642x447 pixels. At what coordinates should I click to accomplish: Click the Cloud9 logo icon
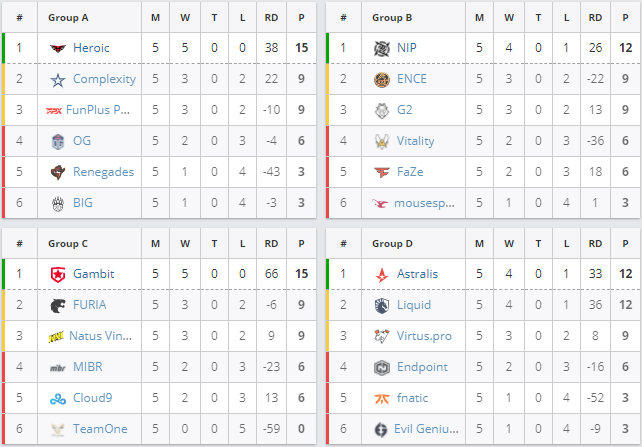[58, 399]
